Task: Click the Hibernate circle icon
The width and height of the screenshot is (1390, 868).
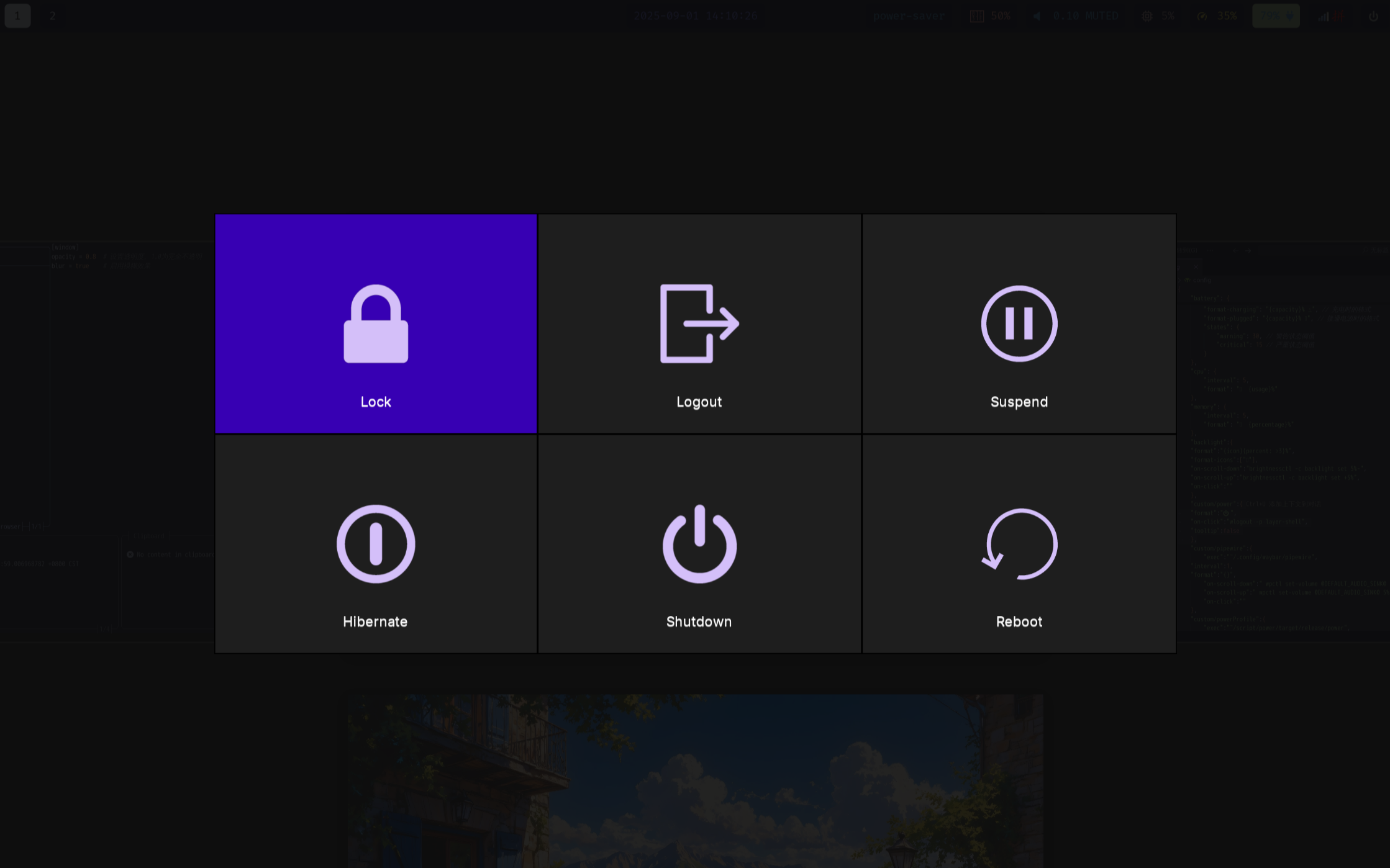Action: click(376, 544)
